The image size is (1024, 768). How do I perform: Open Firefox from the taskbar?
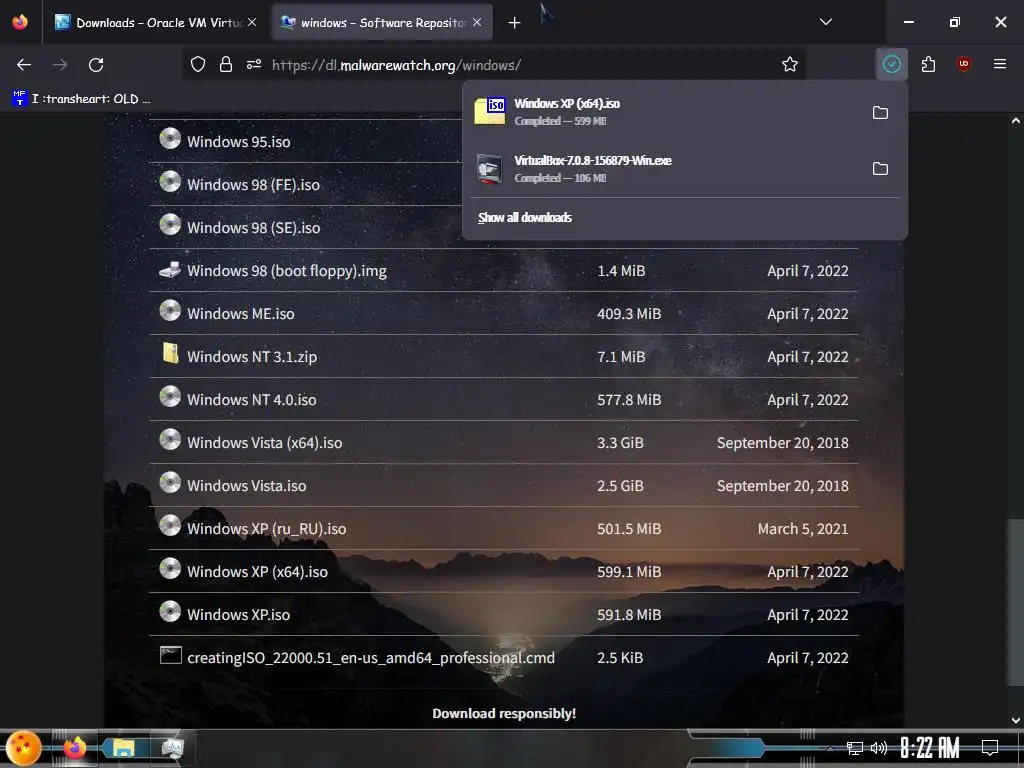click(74, 748)
